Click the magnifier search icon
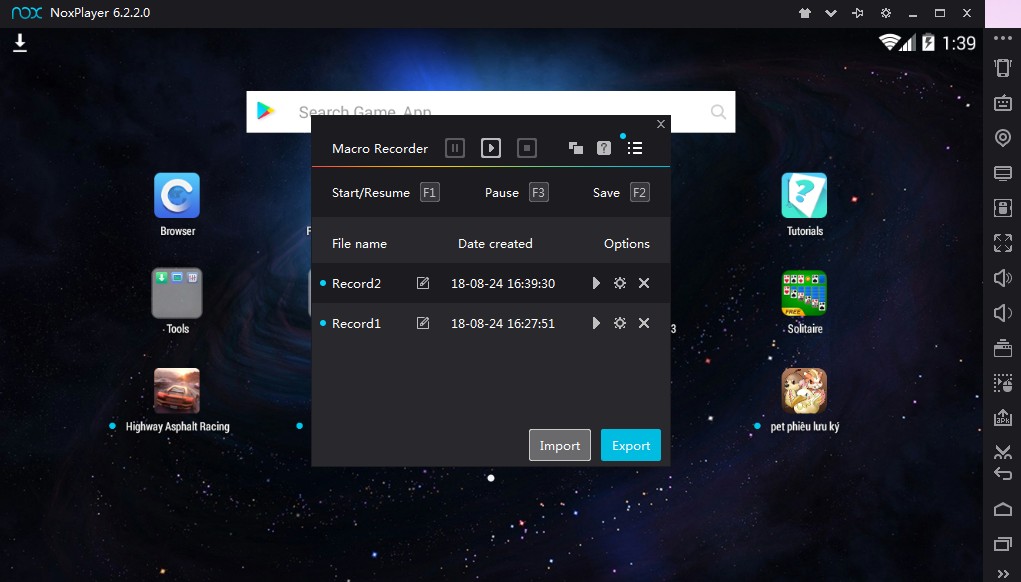1021x582 pixels. tap(718, 112)
